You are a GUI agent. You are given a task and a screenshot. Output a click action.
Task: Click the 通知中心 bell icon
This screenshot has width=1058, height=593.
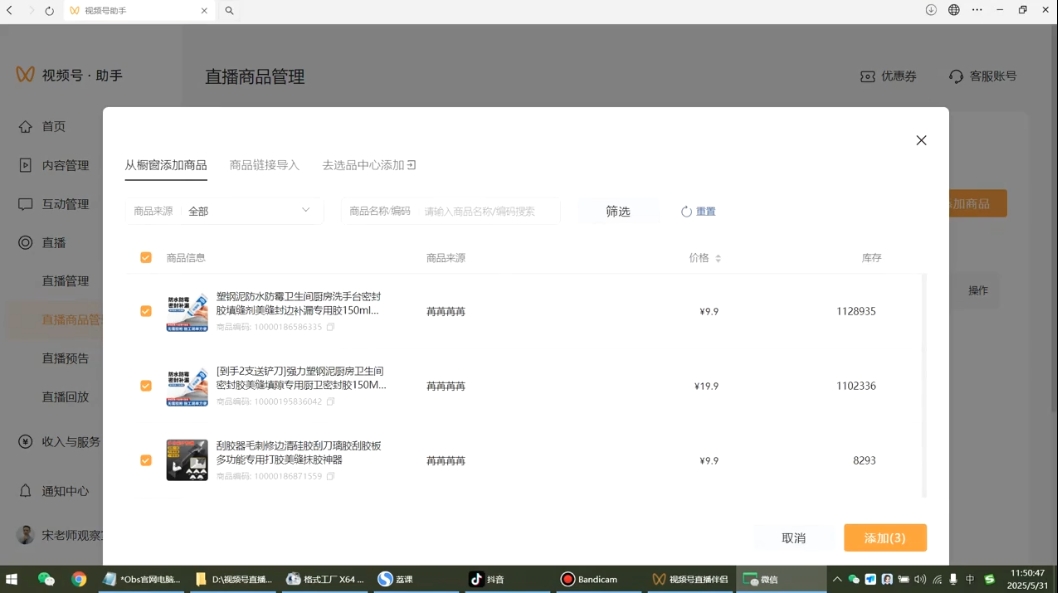pos(25,491)
